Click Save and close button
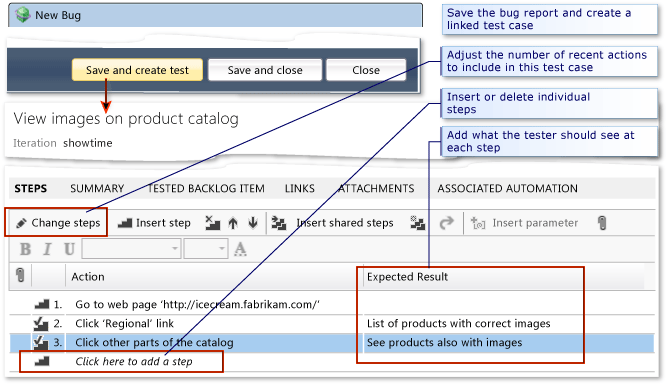 265,70
